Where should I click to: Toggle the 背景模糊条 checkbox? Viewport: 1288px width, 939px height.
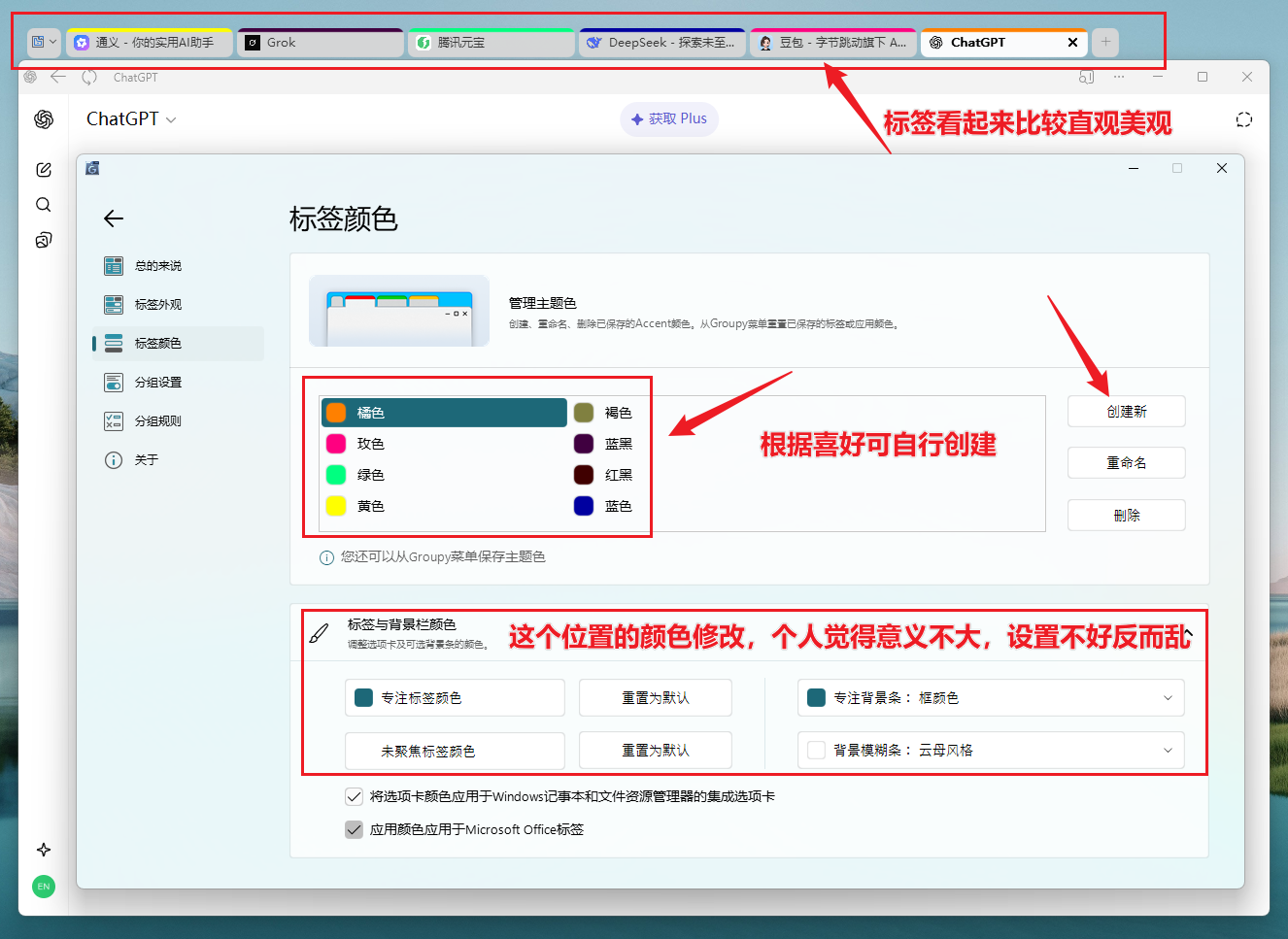click(x=817, y=750)
